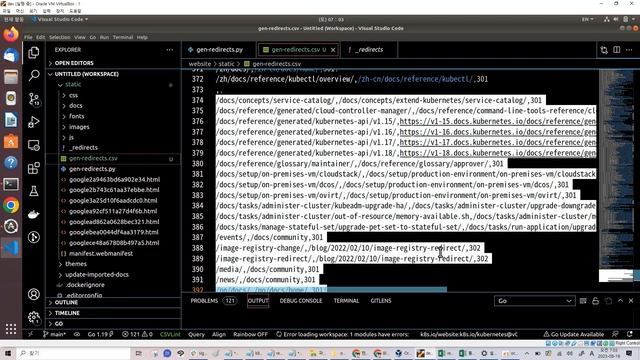The height and width of the screenshot is (360, 640).
Task: Open Thunderbird mail from the dock
Action: pos(11,56)
